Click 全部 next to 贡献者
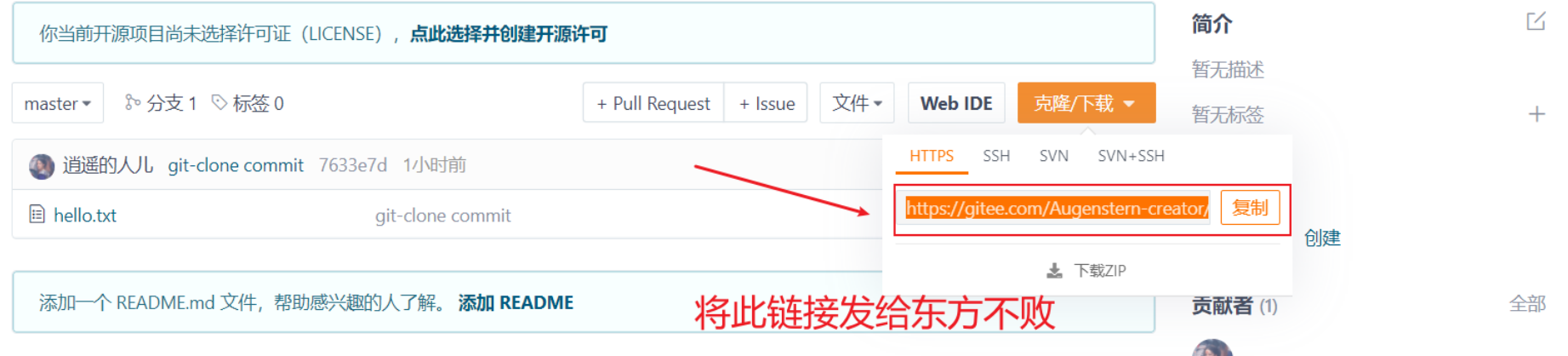Screen dimensions: 1568x356 pos(1527,304)
